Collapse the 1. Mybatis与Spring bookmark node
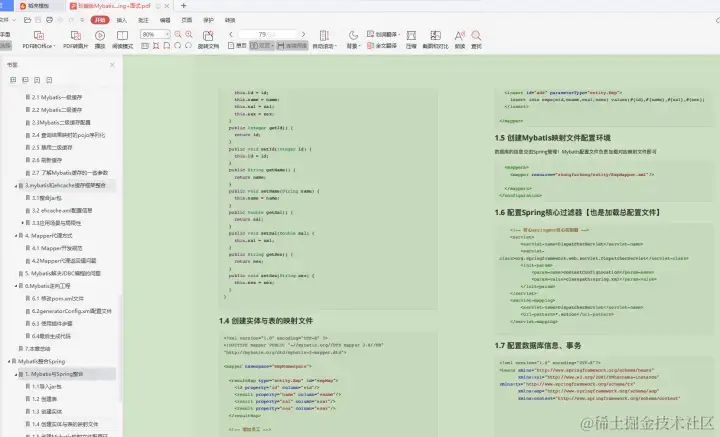The width and height of the screenshot is (720, 437). (x=16, y=375)
